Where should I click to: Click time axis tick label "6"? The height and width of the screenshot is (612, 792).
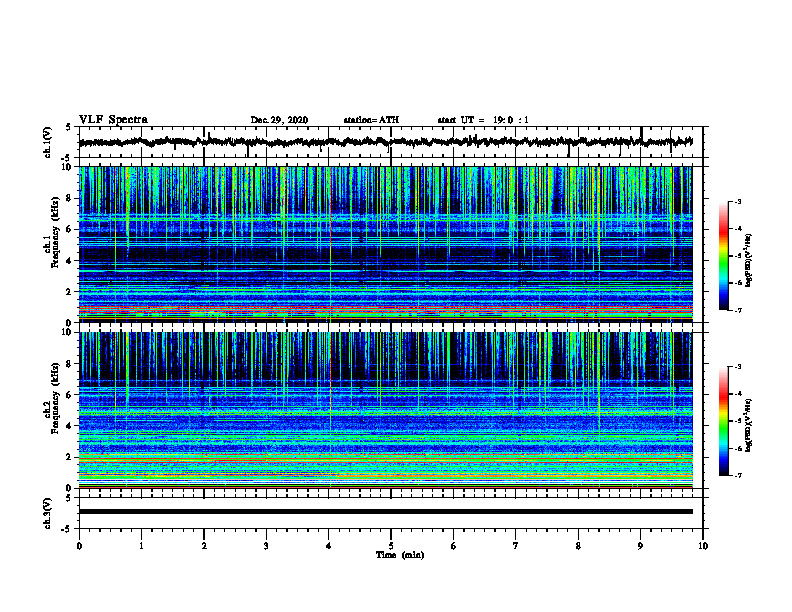[x=454, y=546]
